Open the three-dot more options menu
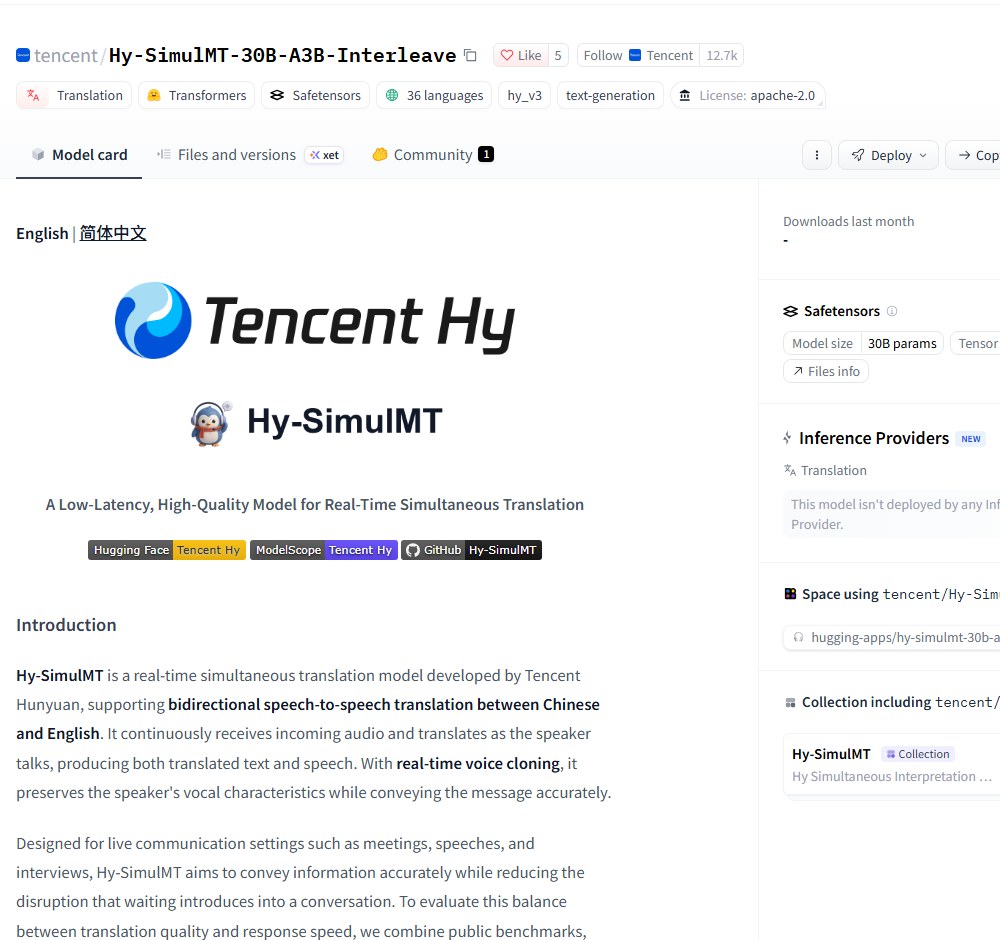Image resolution: width=1000 pixels, height=940 pixels. coord(816,155)
